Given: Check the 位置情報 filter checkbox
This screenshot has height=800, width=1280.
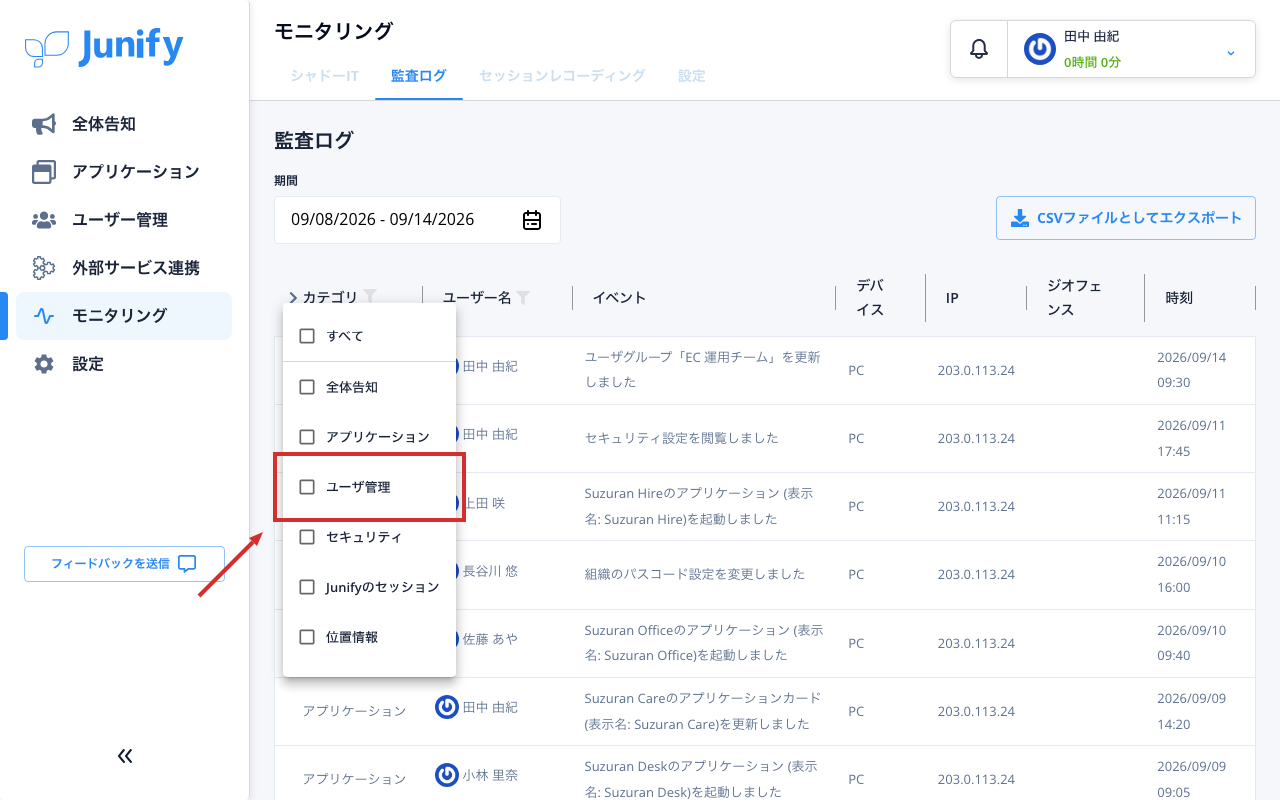Looking at the screenshot, I should coord(307,637).
